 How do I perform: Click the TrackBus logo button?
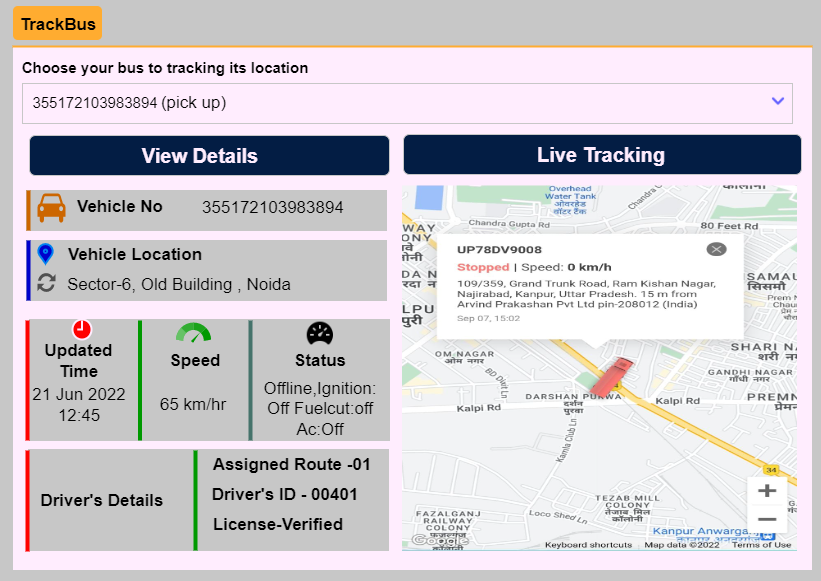58,23
